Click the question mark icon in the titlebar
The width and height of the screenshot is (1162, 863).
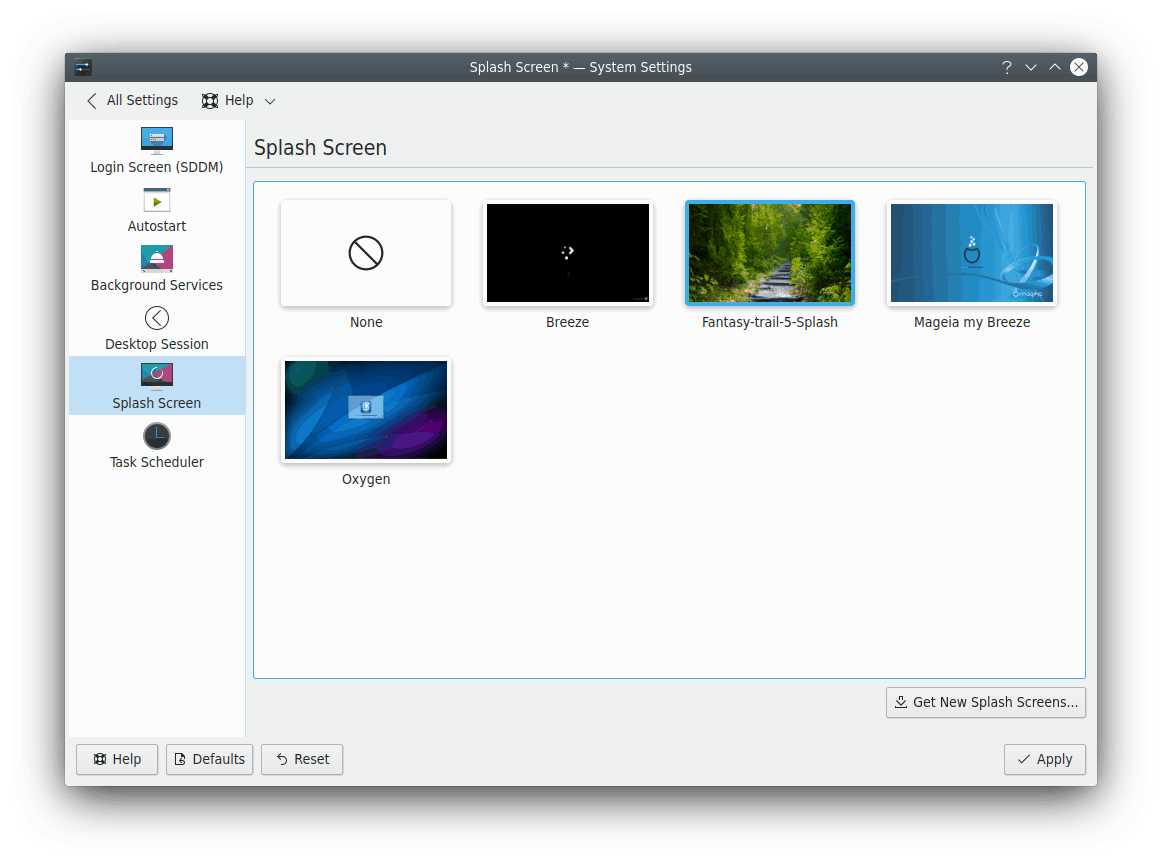click(x=1006, y=67)
